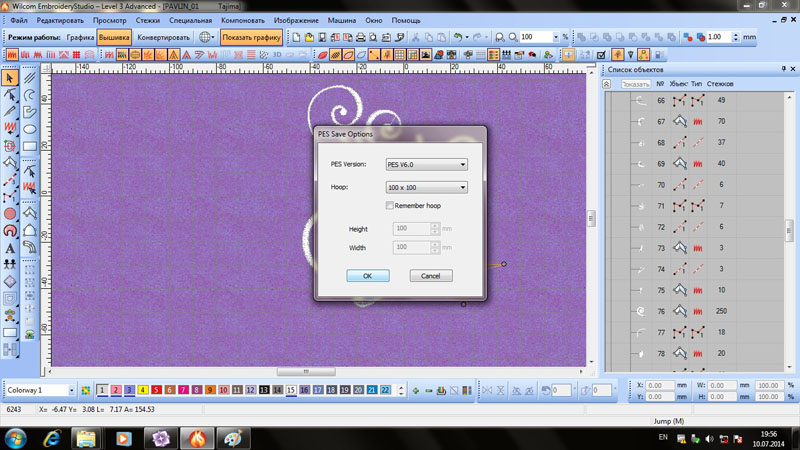Toggle Вышивка embroidery mode
The image size is (800, 450).
[x=115, y=37]
